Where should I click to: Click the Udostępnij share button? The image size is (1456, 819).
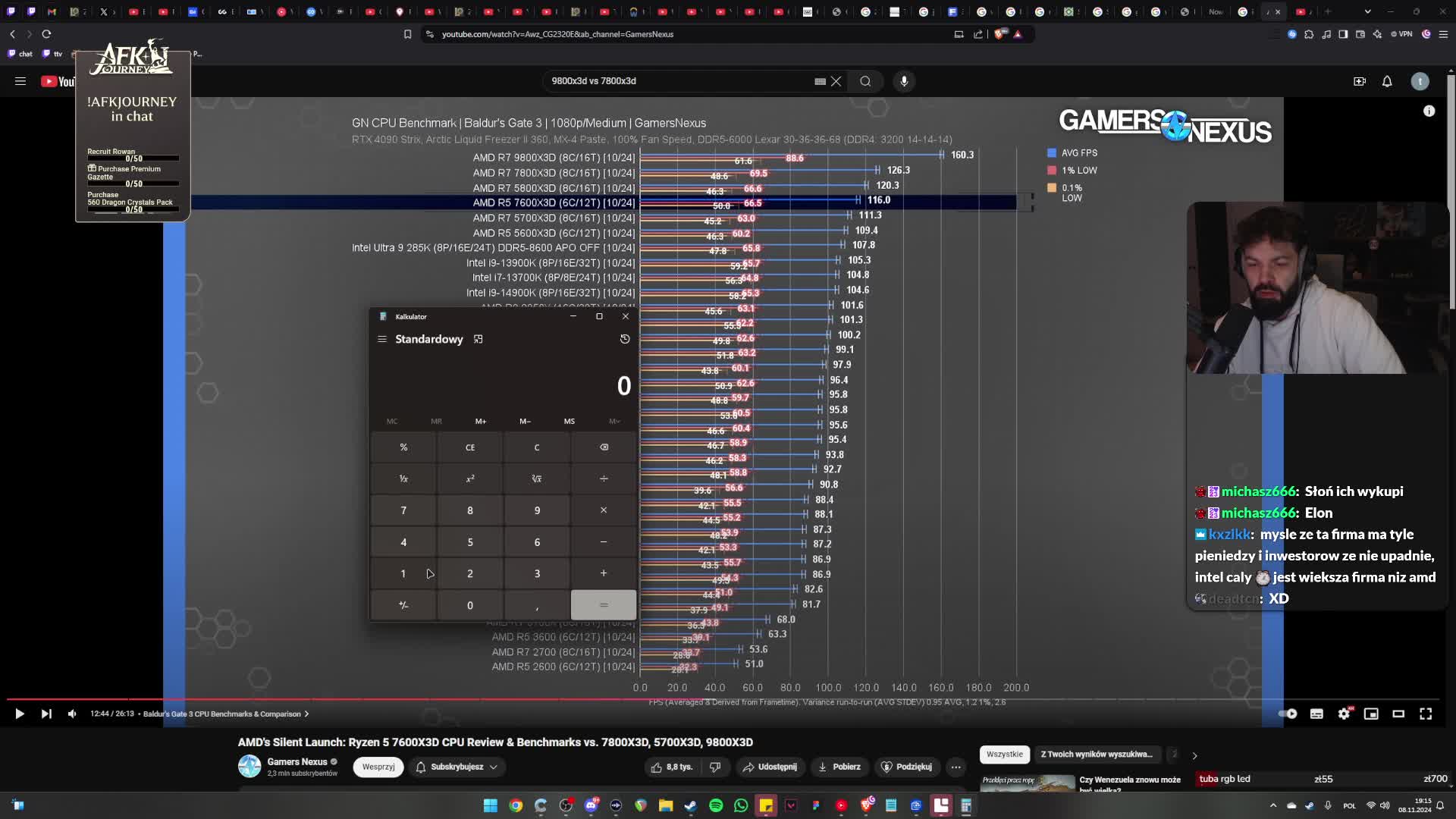(x=770, y=767)
